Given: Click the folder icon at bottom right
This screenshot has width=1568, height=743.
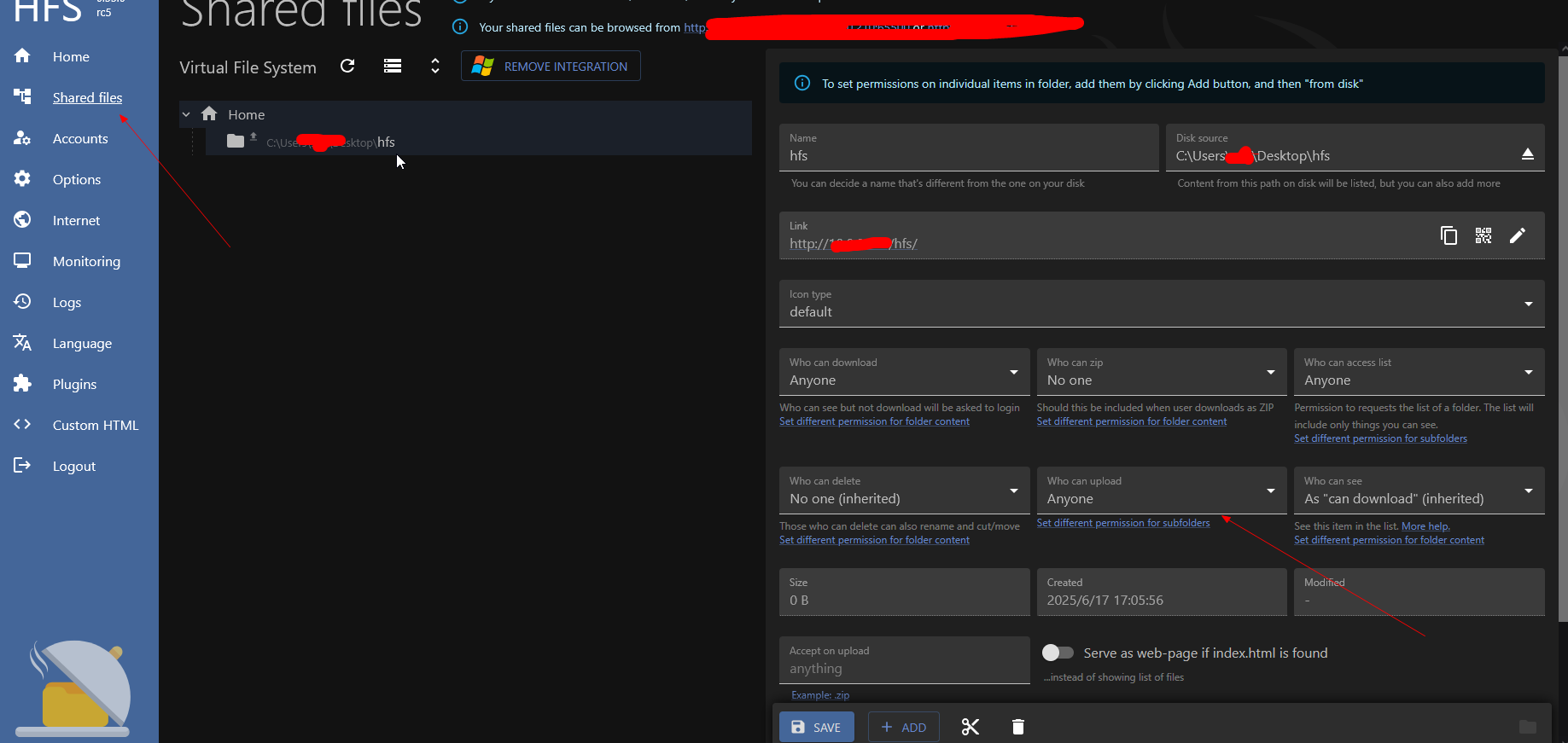Looking at the screenshot, I should [1528, 727].
